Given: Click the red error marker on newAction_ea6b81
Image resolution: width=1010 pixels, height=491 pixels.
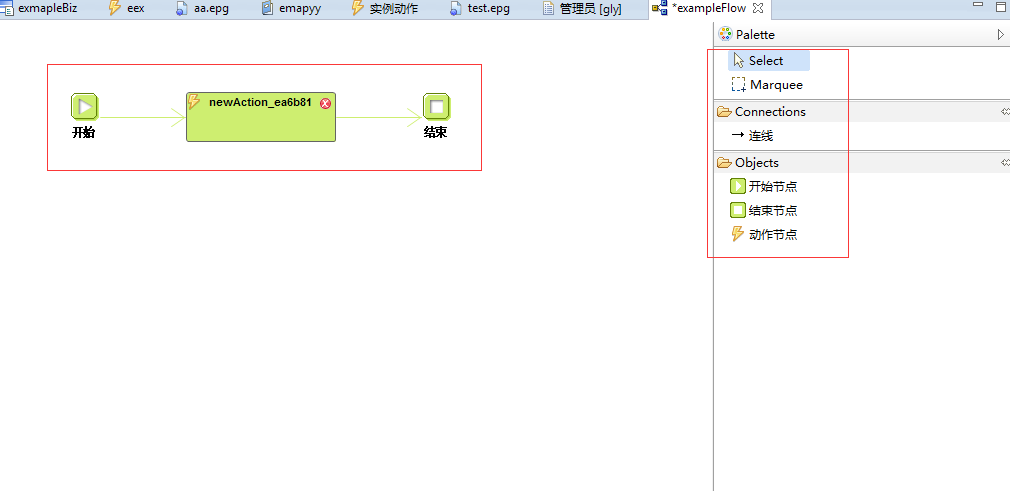Looking at the screenshot, I should click(325, 103).
